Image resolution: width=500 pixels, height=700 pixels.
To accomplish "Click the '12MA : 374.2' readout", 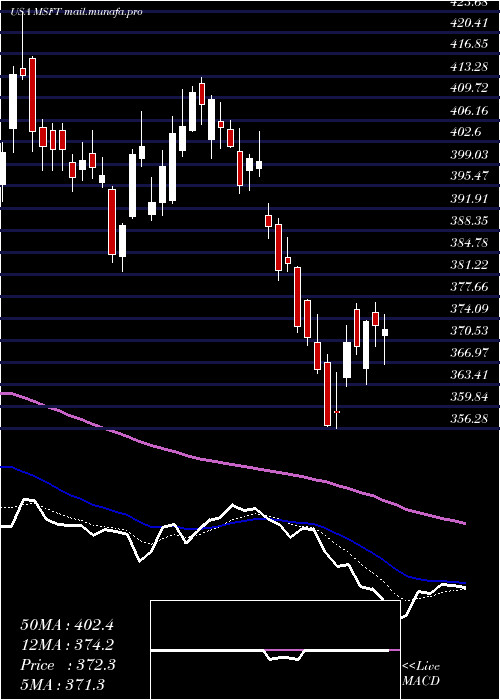I will click(x=67, y=645).
